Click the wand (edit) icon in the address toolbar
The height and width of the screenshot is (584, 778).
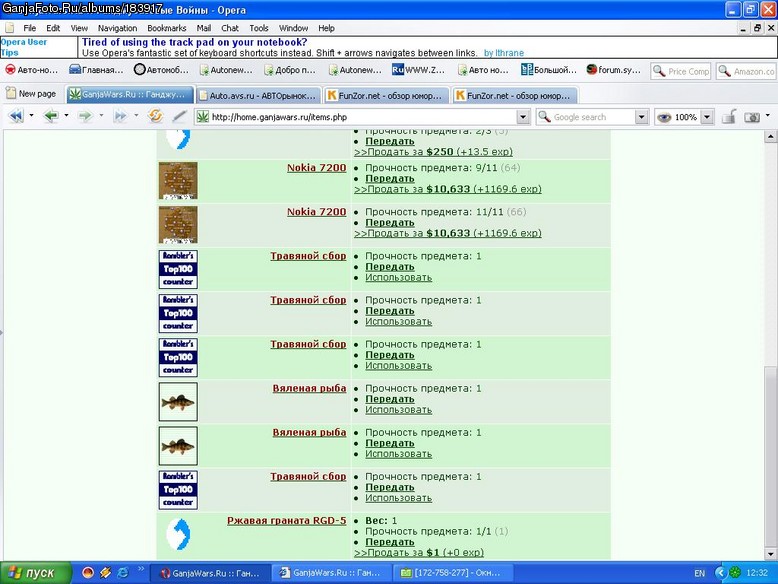[x=179, y=116]
